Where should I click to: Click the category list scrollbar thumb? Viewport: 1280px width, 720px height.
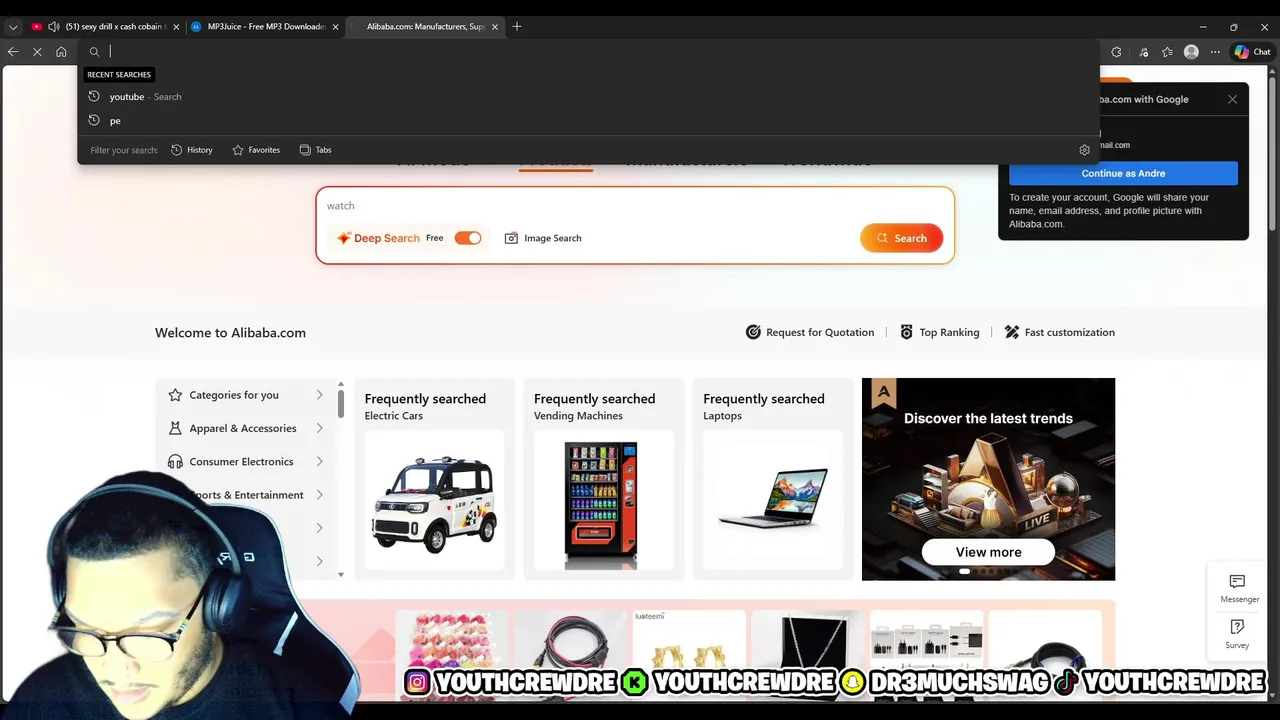(x=341, y=404)
